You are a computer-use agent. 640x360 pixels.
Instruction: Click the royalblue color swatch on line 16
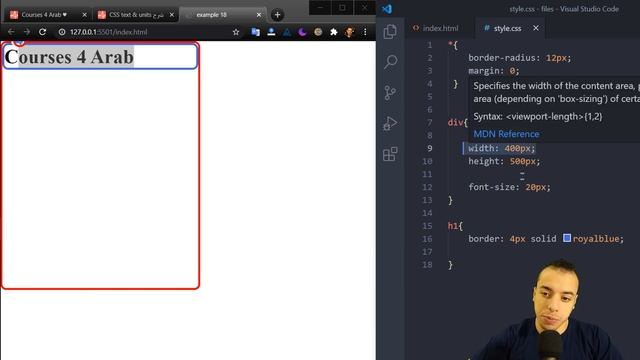(x=567, y=238)
